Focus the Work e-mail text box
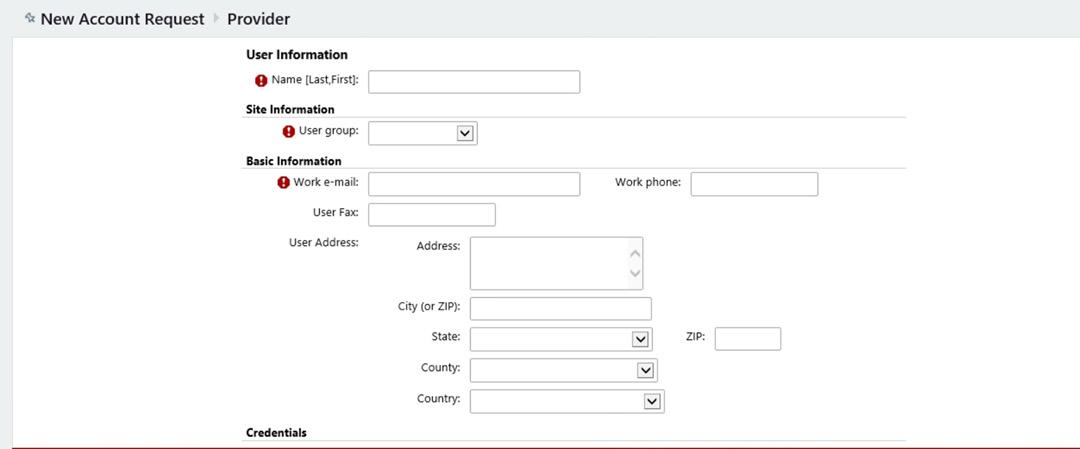1080x449 pixels. point(474,184)
